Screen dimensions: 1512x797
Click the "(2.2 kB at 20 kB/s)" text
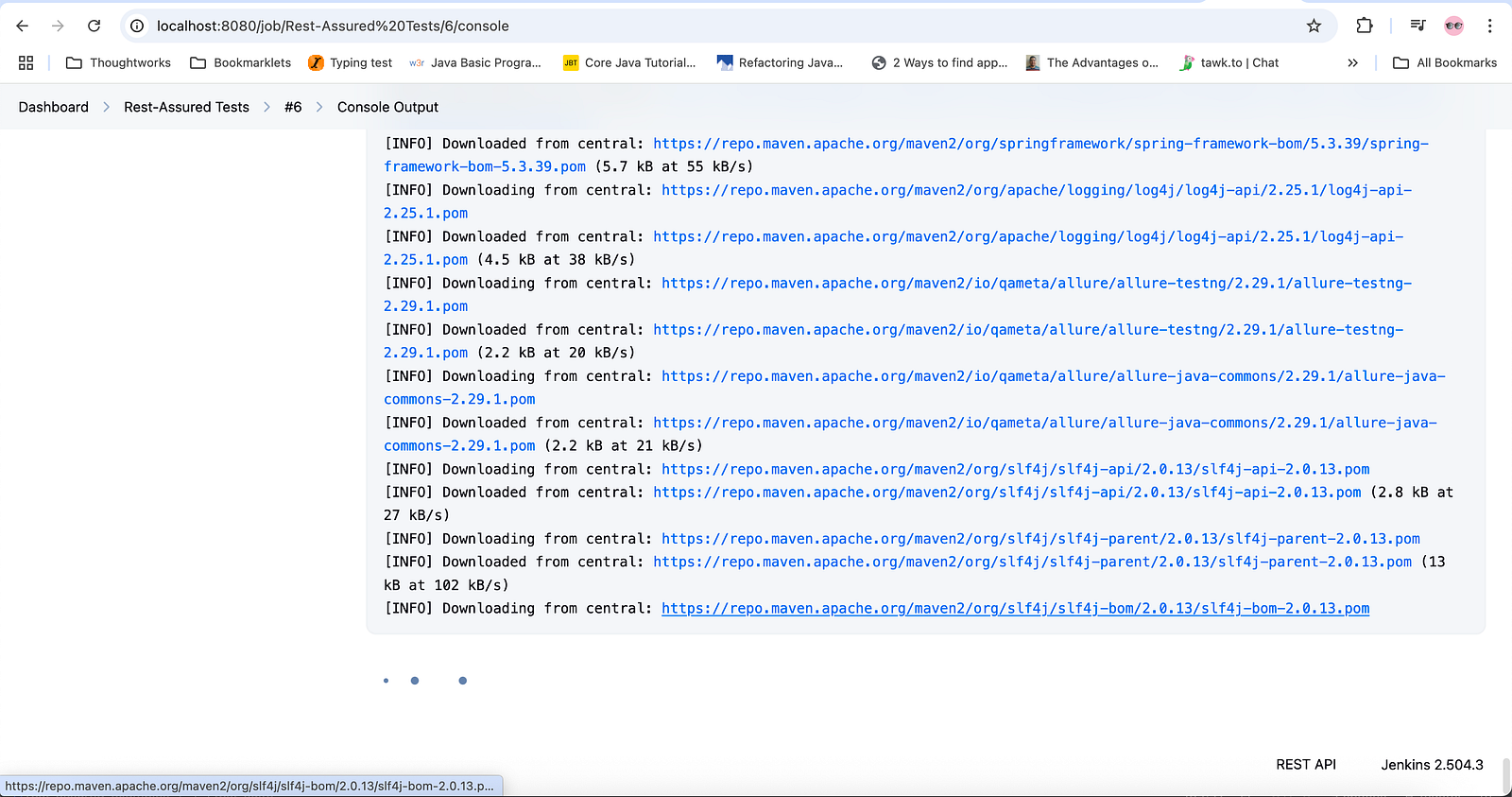(x=556, y=353)
